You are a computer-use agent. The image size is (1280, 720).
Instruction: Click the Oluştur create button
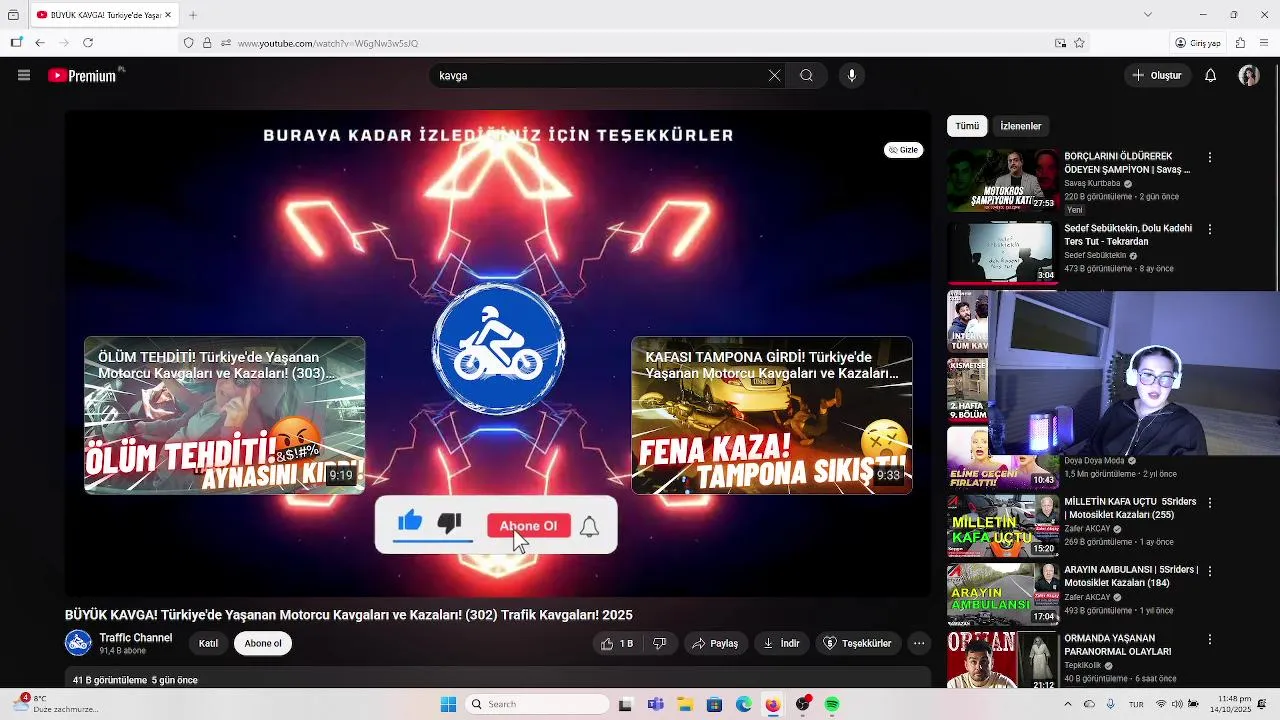pos(1157,75)
